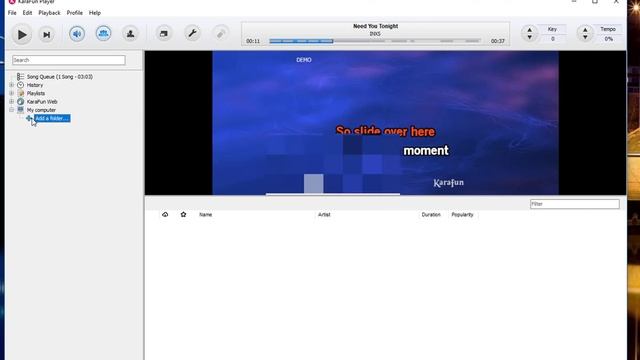This screenshot has height=360, width=640.
Task: Open the File menu
Action: (x=12, y=13)
